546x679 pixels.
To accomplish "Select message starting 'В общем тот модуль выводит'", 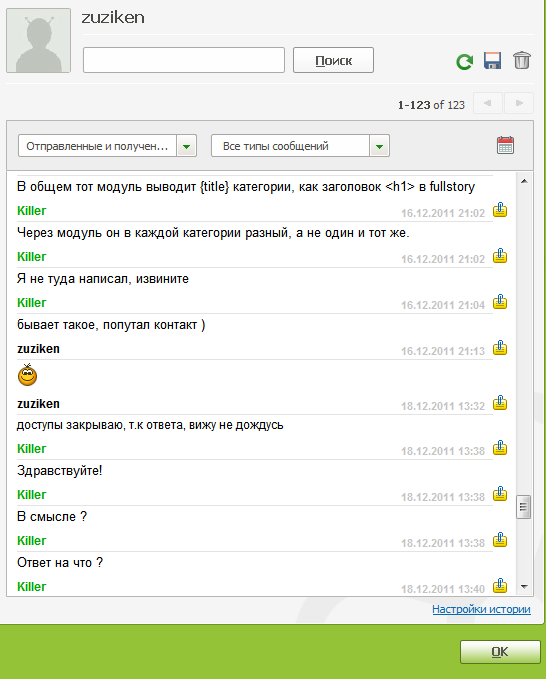I will click(x=246, y=187).
